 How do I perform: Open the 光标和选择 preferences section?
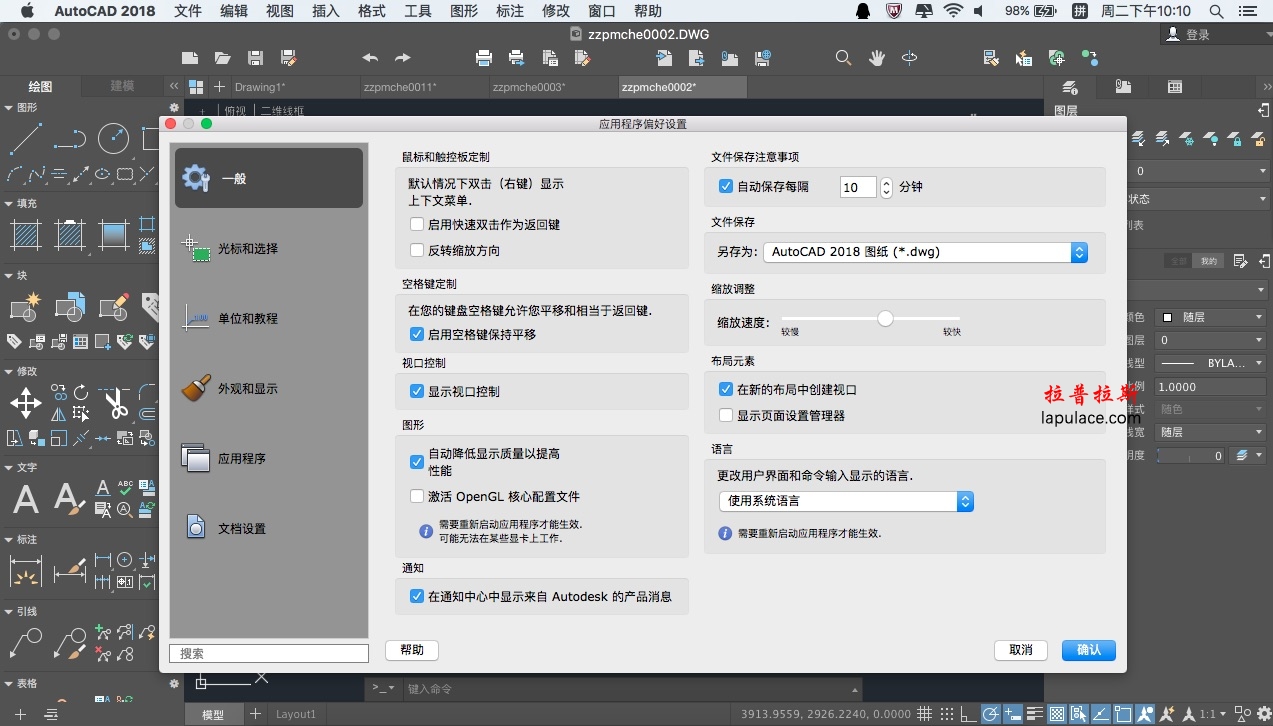click(247, 248)
